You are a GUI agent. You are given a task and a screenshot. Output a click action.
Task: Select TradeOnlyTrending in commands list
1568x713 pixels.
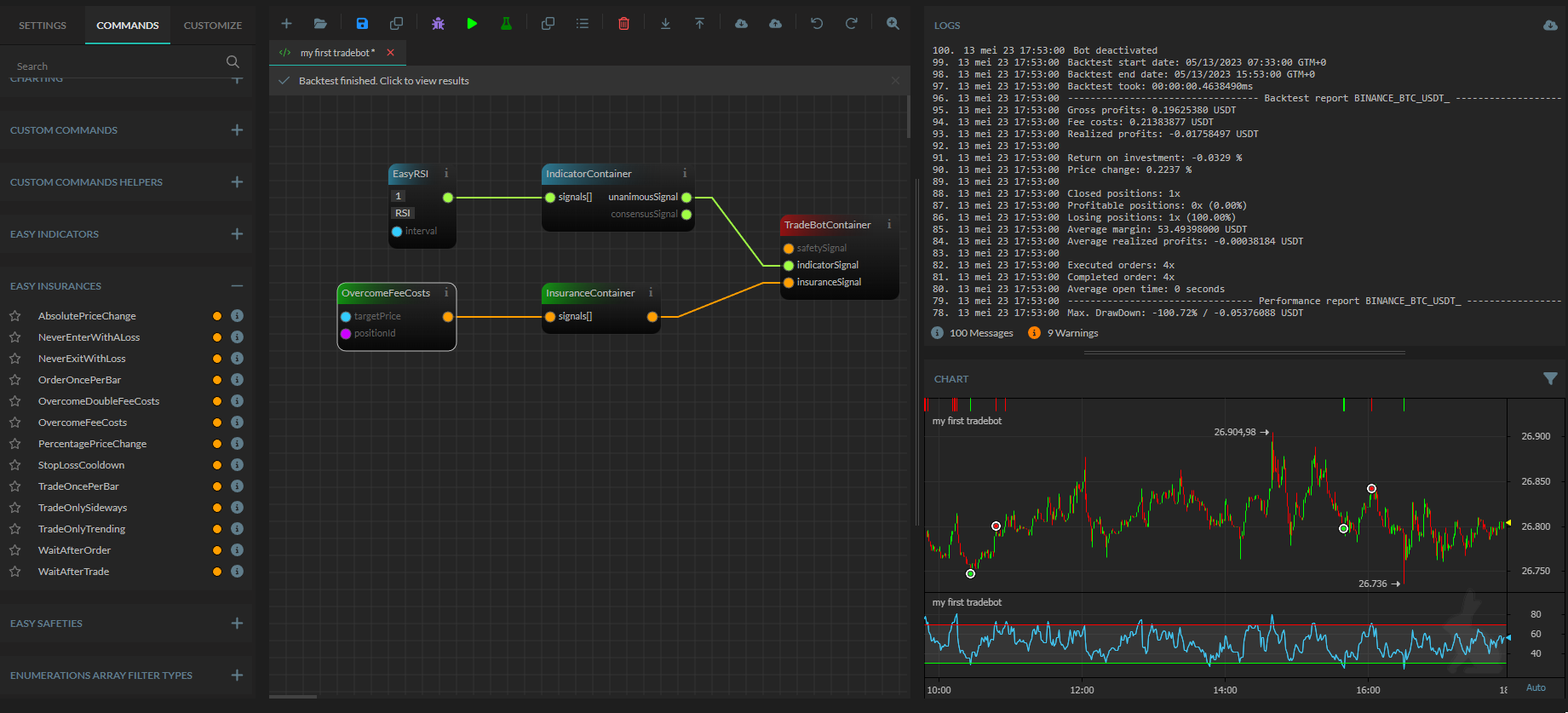point(82,529)
